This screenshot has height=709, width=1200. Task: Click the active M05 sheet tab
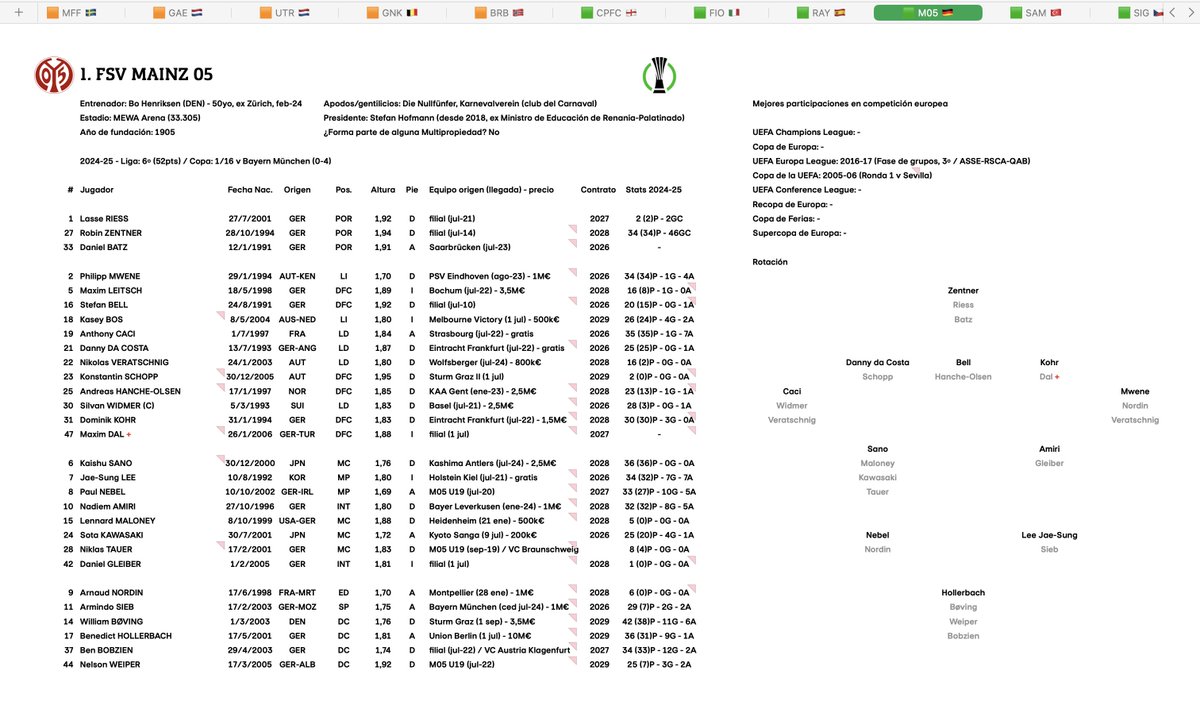[x=928, y=13]
